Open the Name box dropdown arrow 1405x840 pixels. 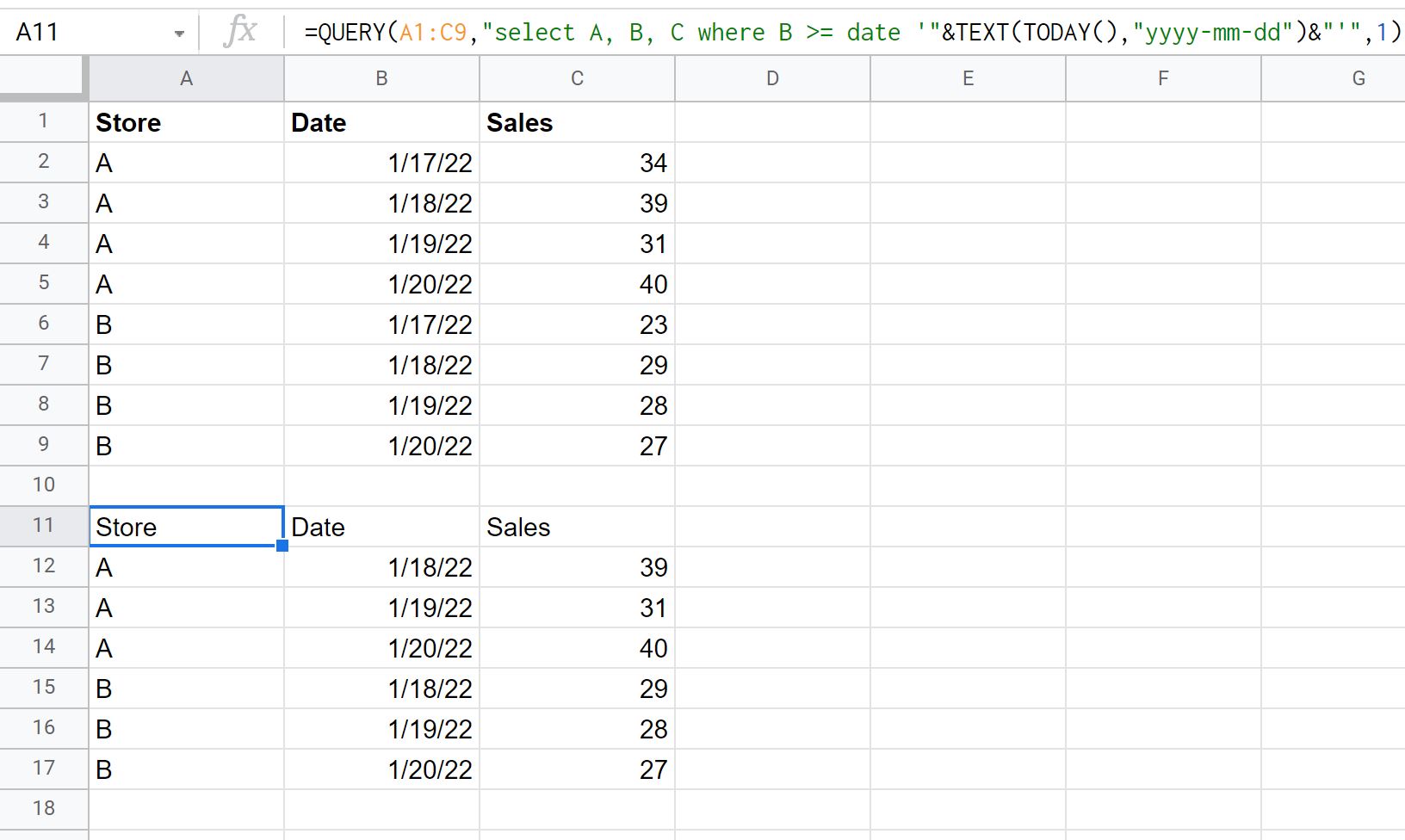coord(179,34)
